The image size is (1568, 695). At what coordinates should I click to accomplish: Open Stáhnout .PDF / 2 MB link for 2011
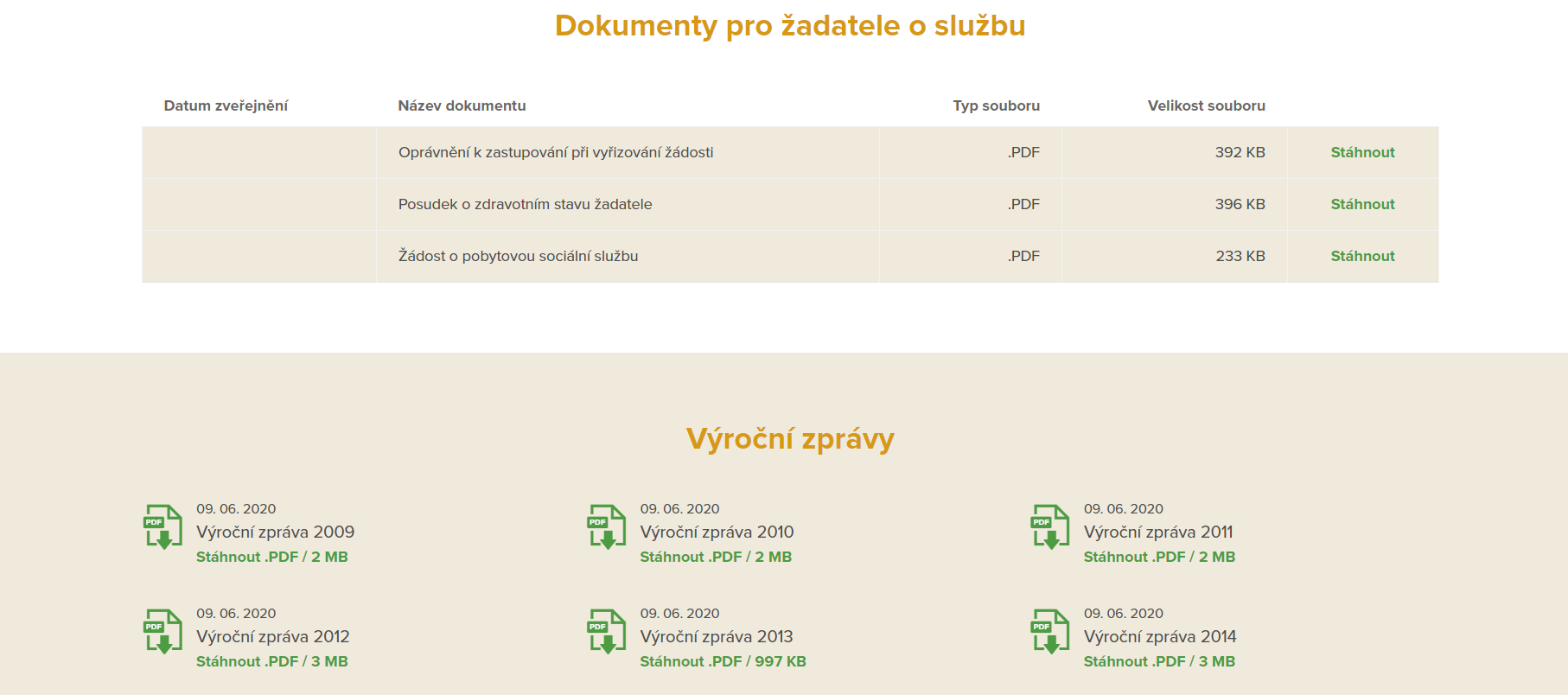tap(1159, 557)
